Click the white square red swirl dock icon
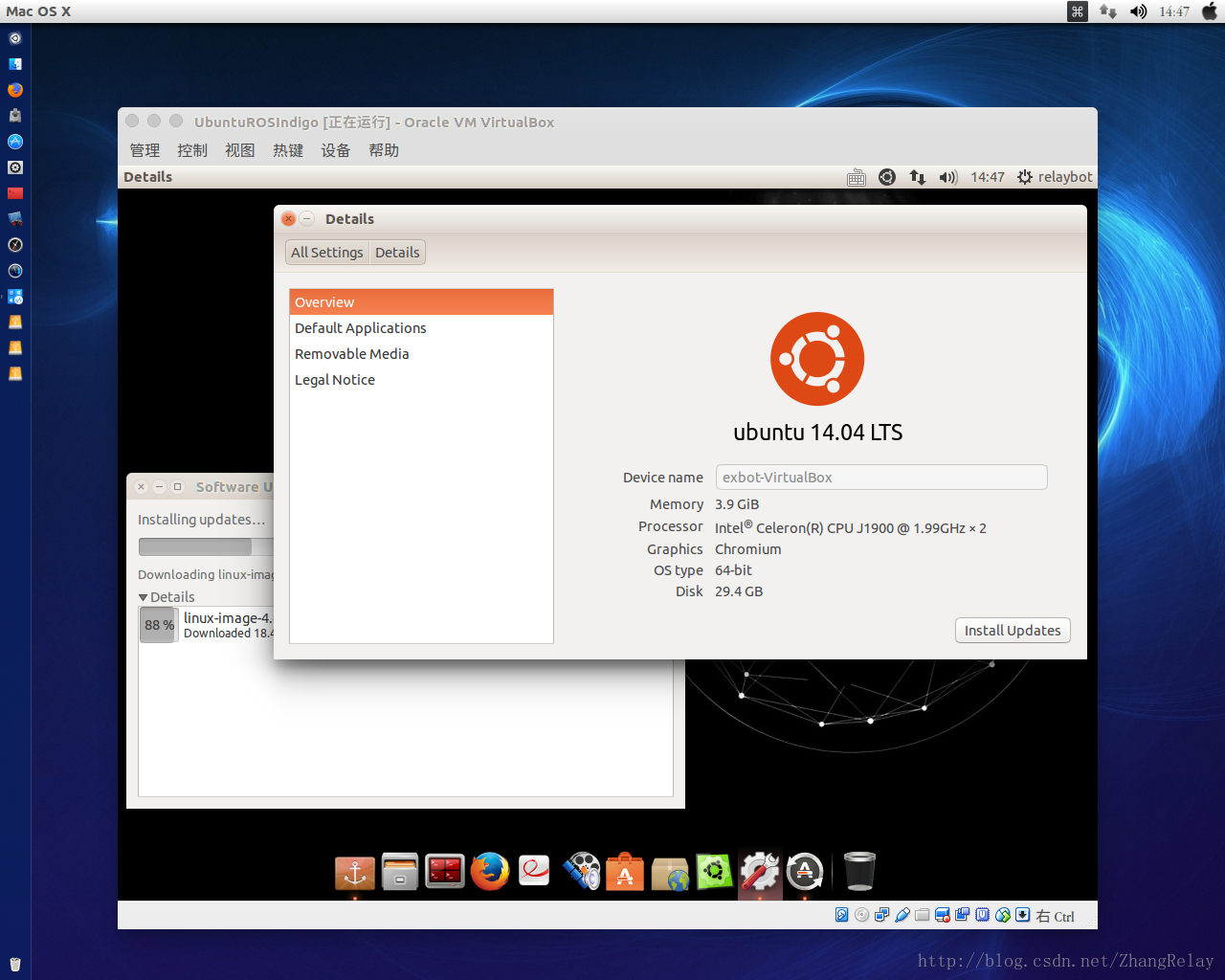Viewport: 1225px width, 980px height. click(x=534, y=871)
